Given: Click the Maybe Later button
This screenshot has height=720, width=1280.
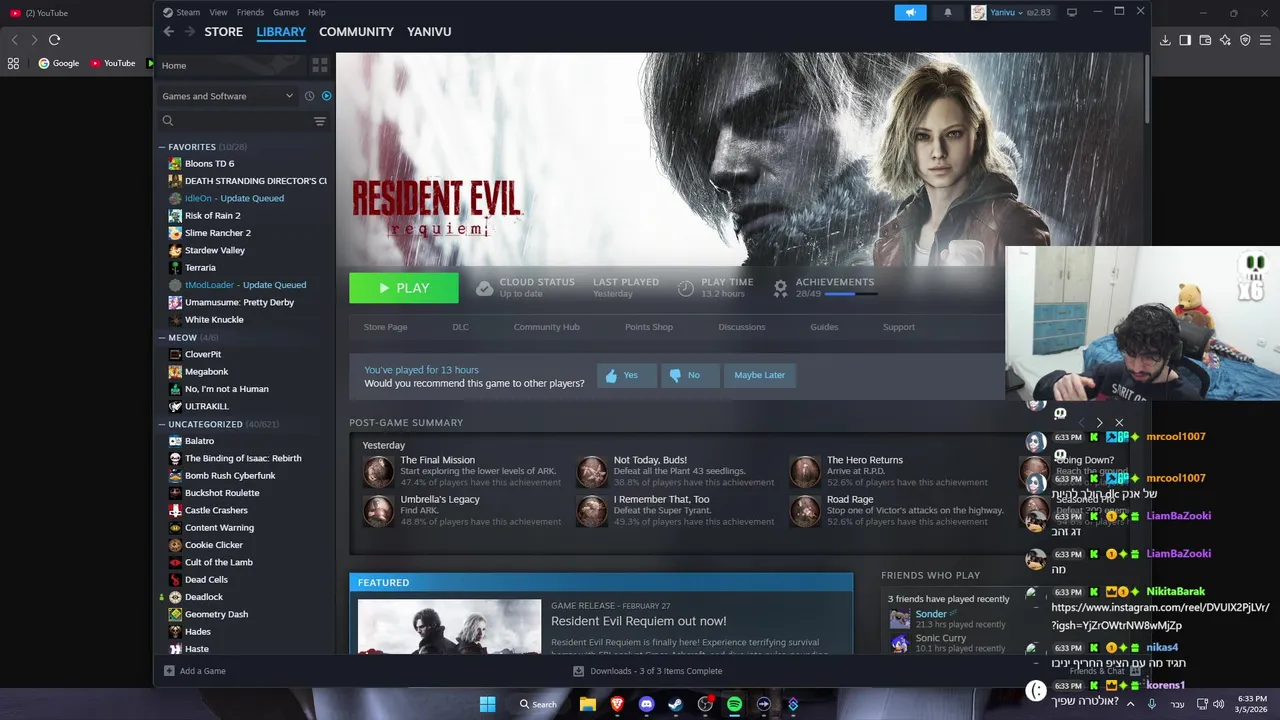Looking at the screenshot, I should [760, 375].
